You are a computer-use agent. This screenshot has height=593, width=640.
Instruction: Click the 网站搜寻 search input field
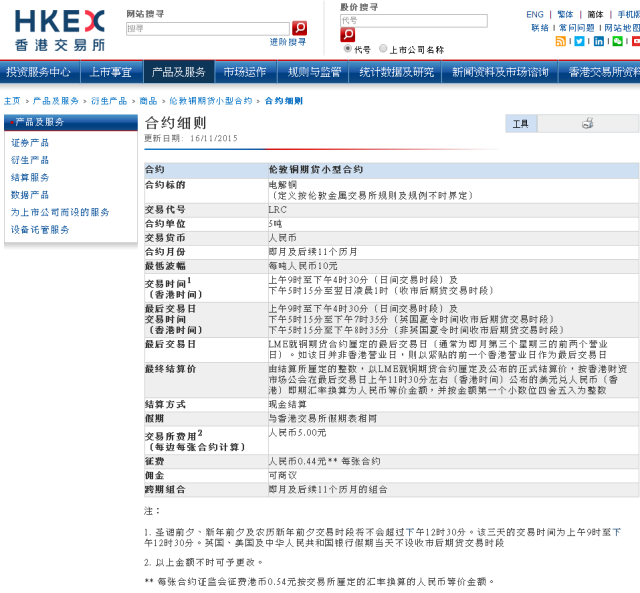[208, 29]
